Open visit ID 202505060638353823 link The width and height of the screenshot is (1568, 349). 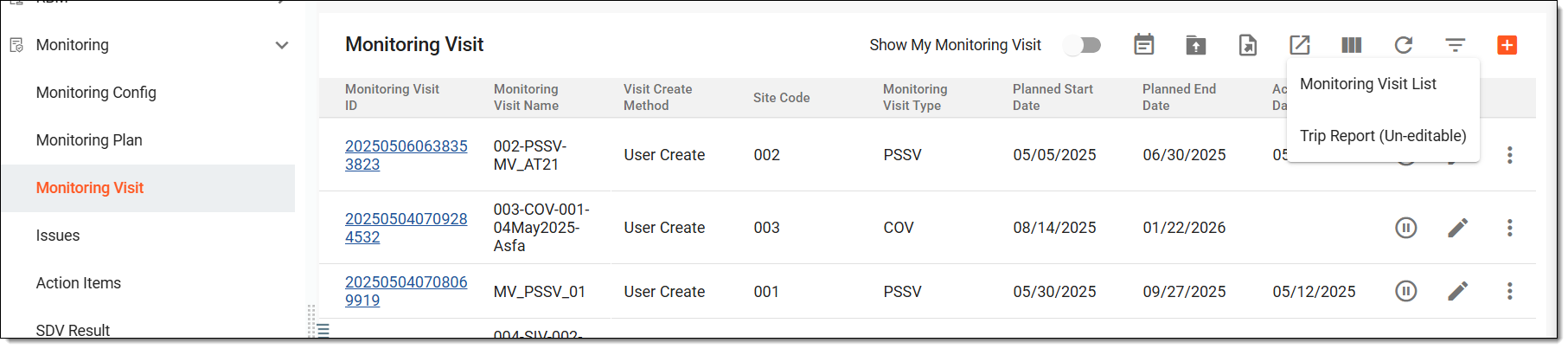click(x=406, y=155)
